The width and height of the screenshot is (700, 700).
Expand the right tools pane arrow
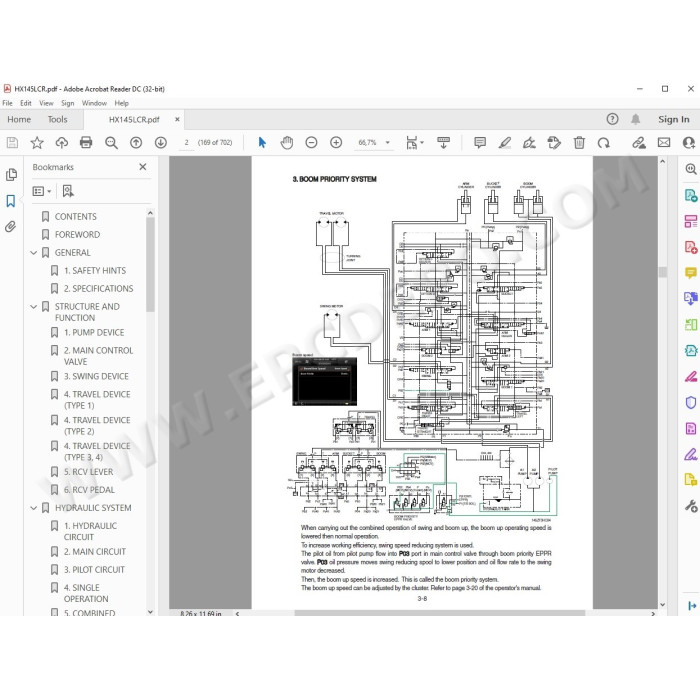[x=692, y=606]
